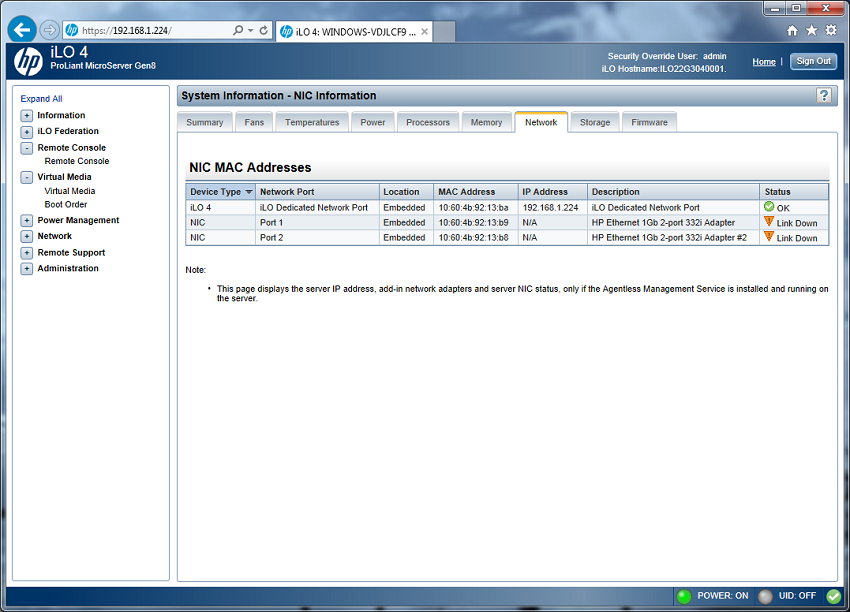Click the browser Back arrow button
The image size is (850, 612).
[22, 30]
